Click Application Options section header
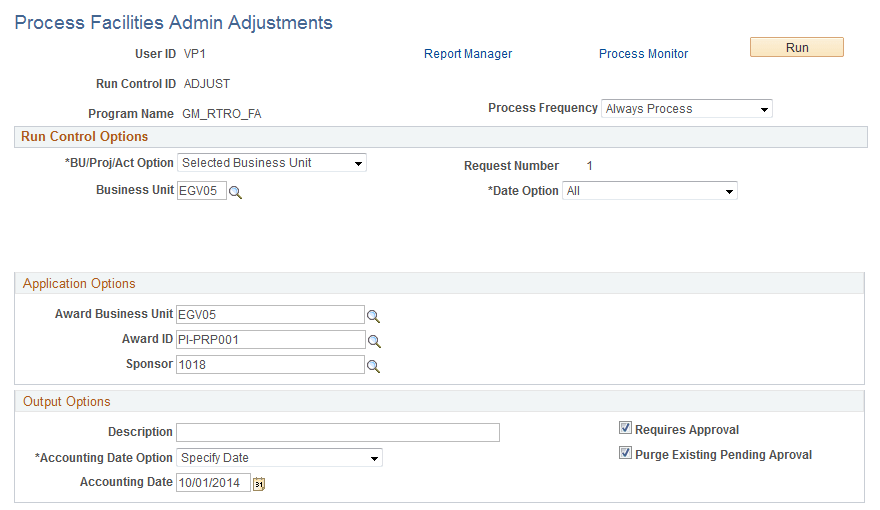 (x=439, y=283)
